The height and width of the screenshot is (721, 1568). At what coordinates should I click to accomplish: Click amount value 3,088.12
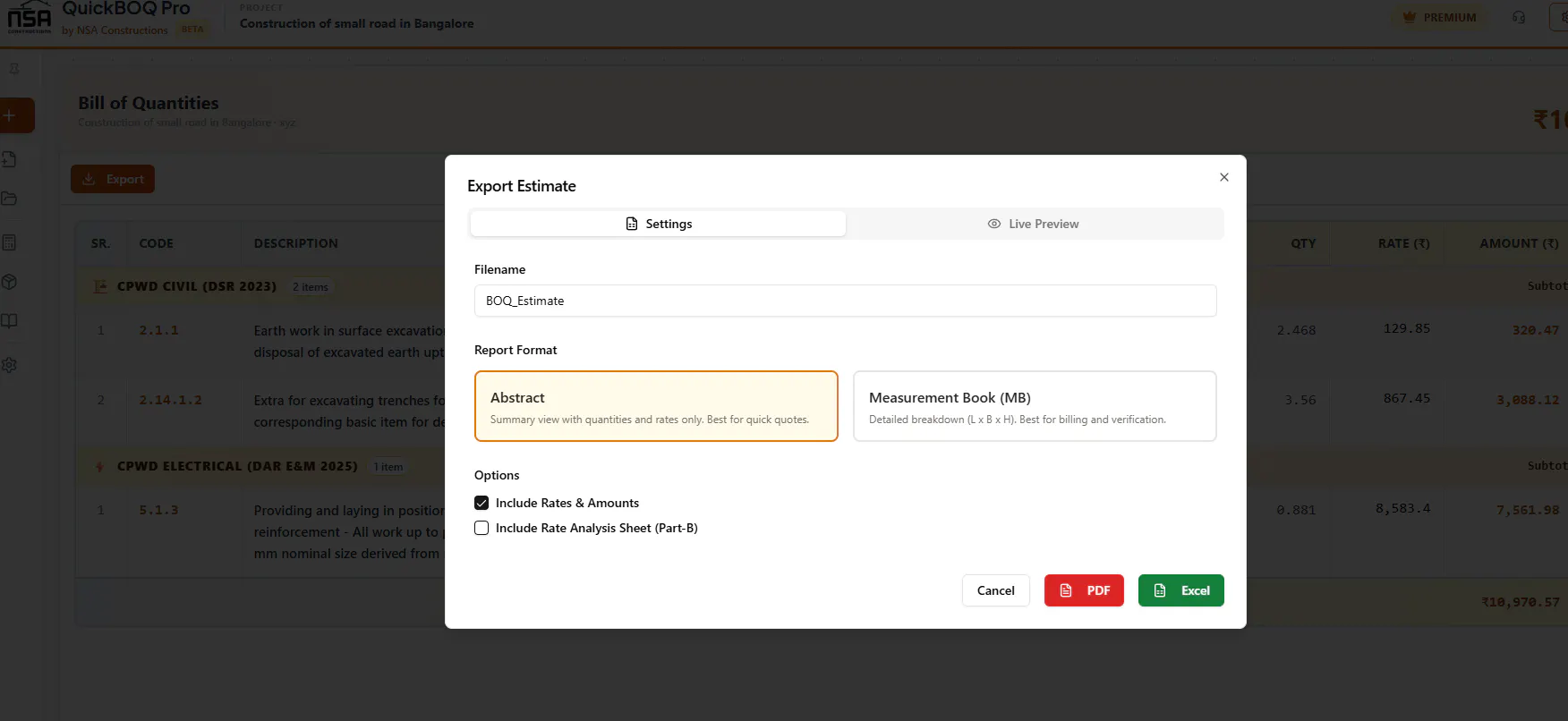coord(1528,400)
